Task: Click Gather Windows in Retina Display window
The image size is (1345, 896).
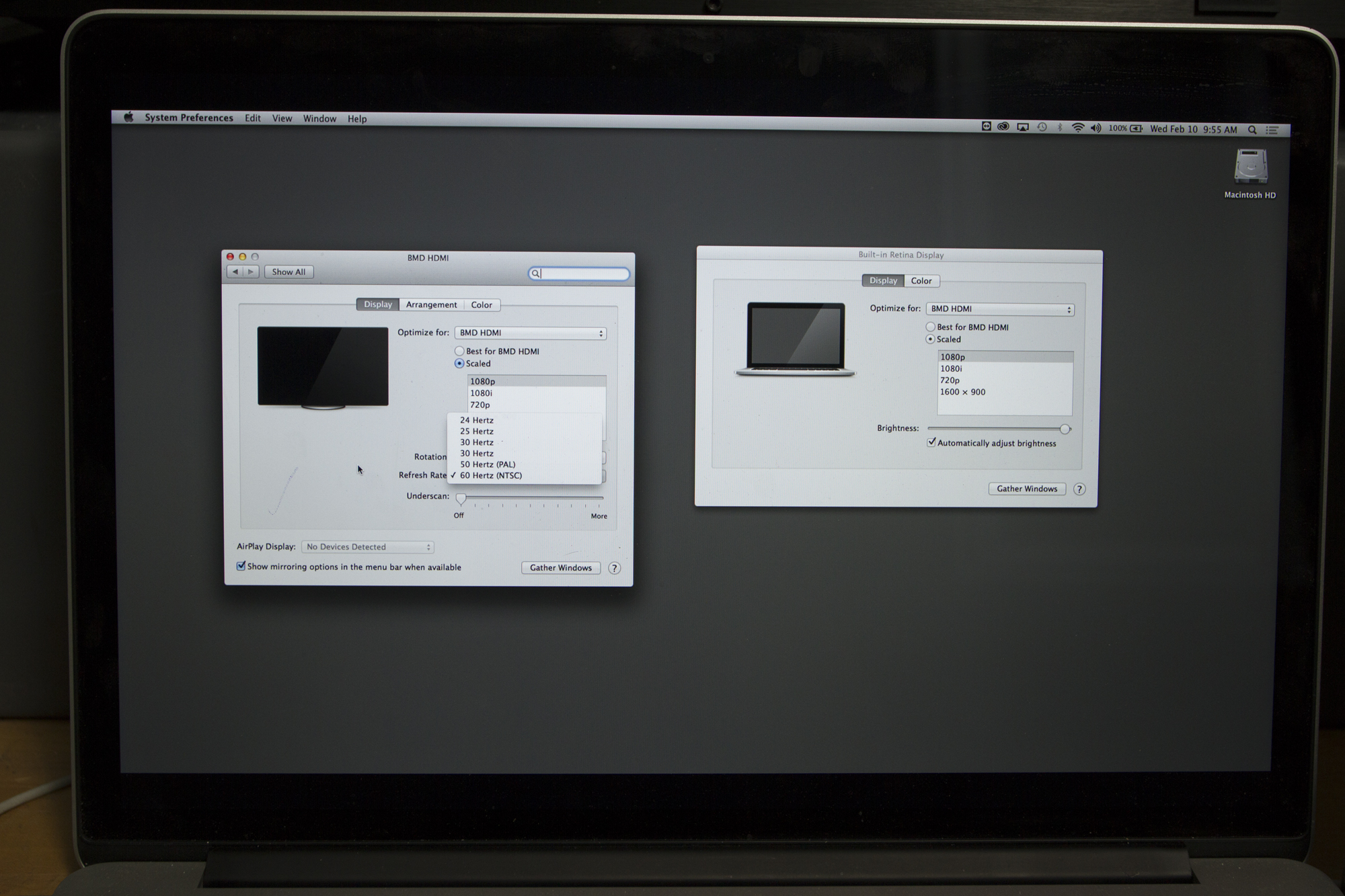Action: [1027, 489]
